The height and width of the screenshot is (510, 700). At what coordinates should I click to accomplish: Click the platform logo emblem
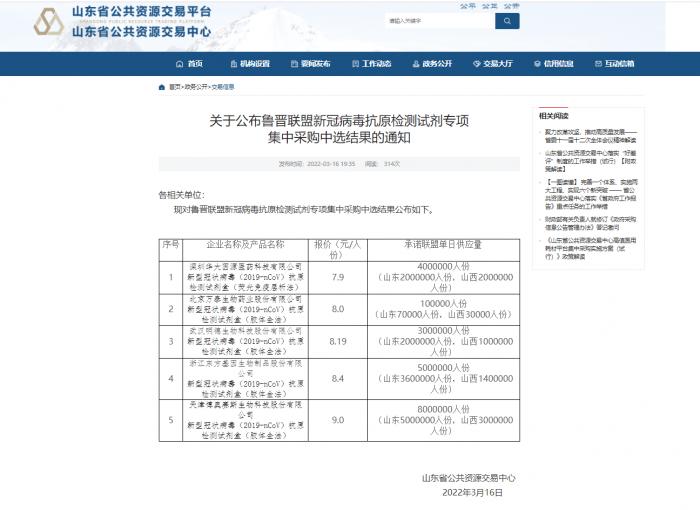[x=48, y=21]
